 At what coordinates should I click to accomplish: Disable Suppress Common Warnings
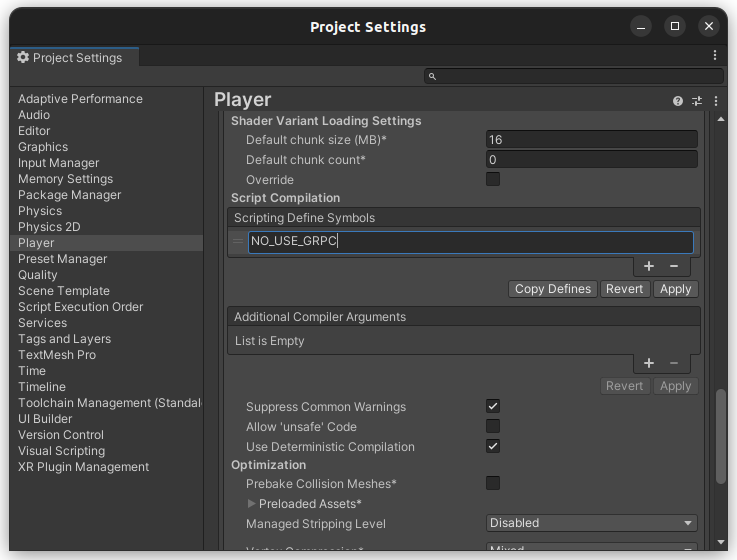tap(493, 406)
